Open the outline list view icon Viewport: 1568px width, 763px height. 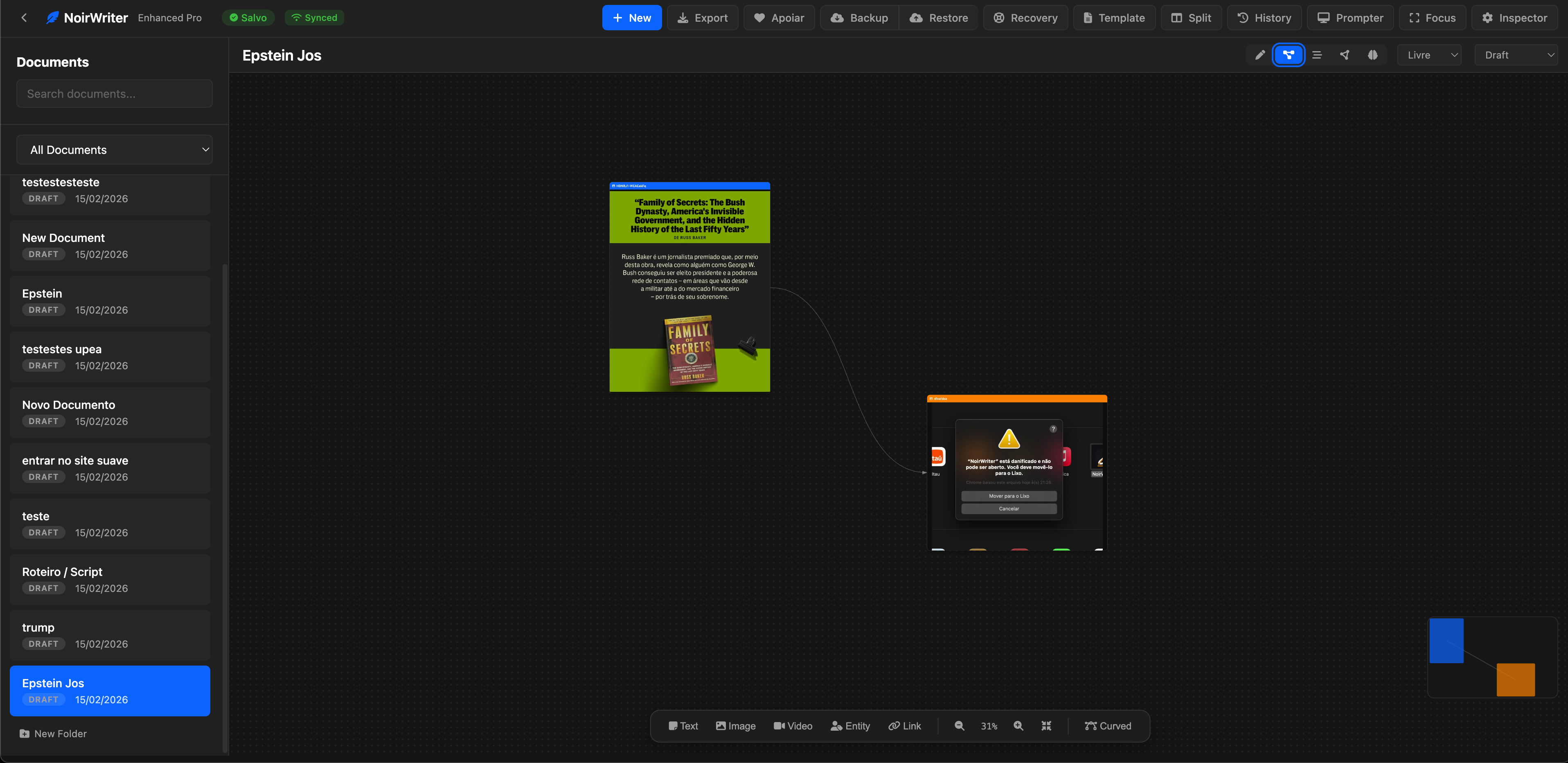point(1317,55)
